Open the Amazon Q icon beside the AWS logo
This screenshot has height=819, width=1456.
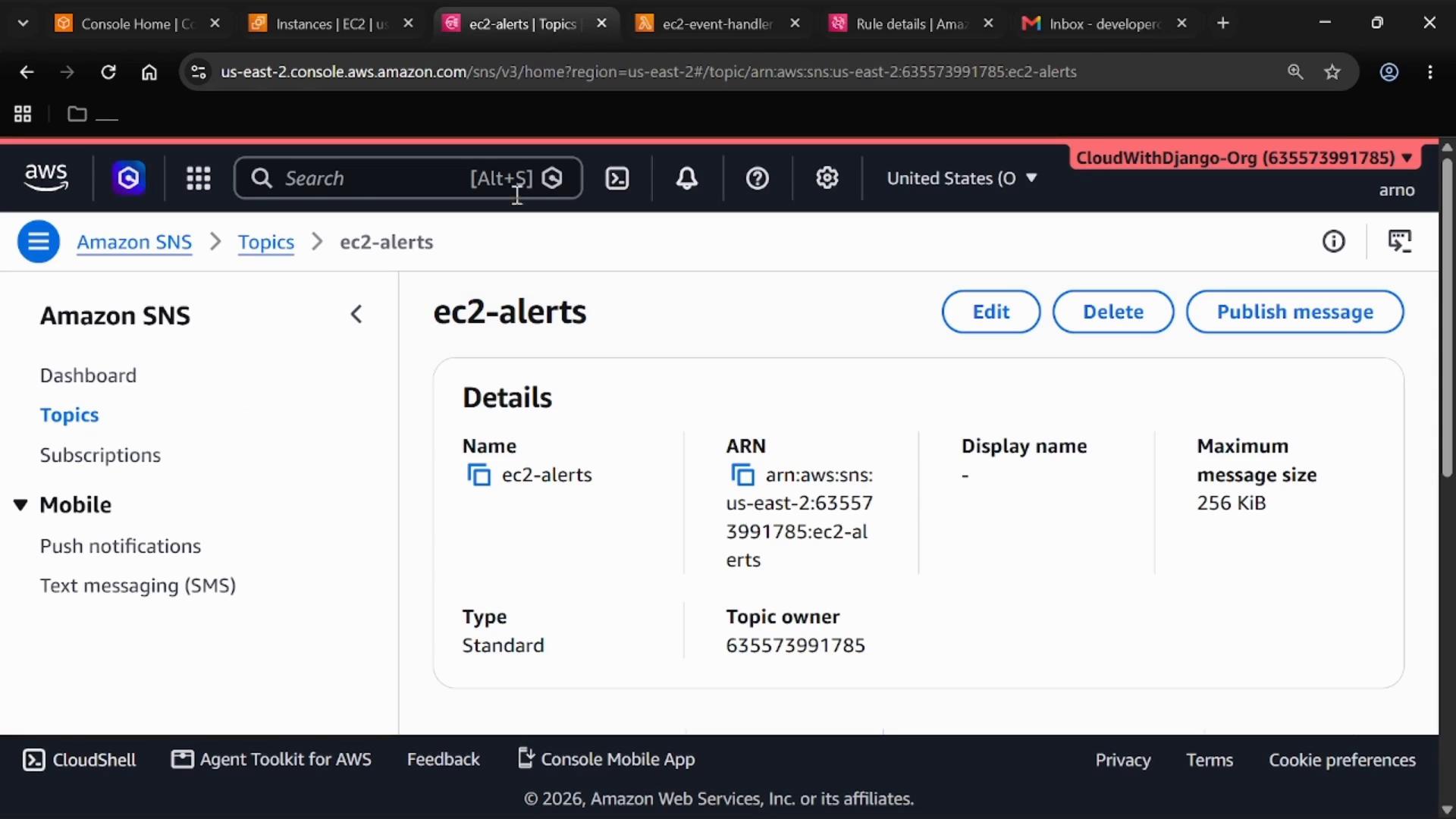(x=129, y=178)
